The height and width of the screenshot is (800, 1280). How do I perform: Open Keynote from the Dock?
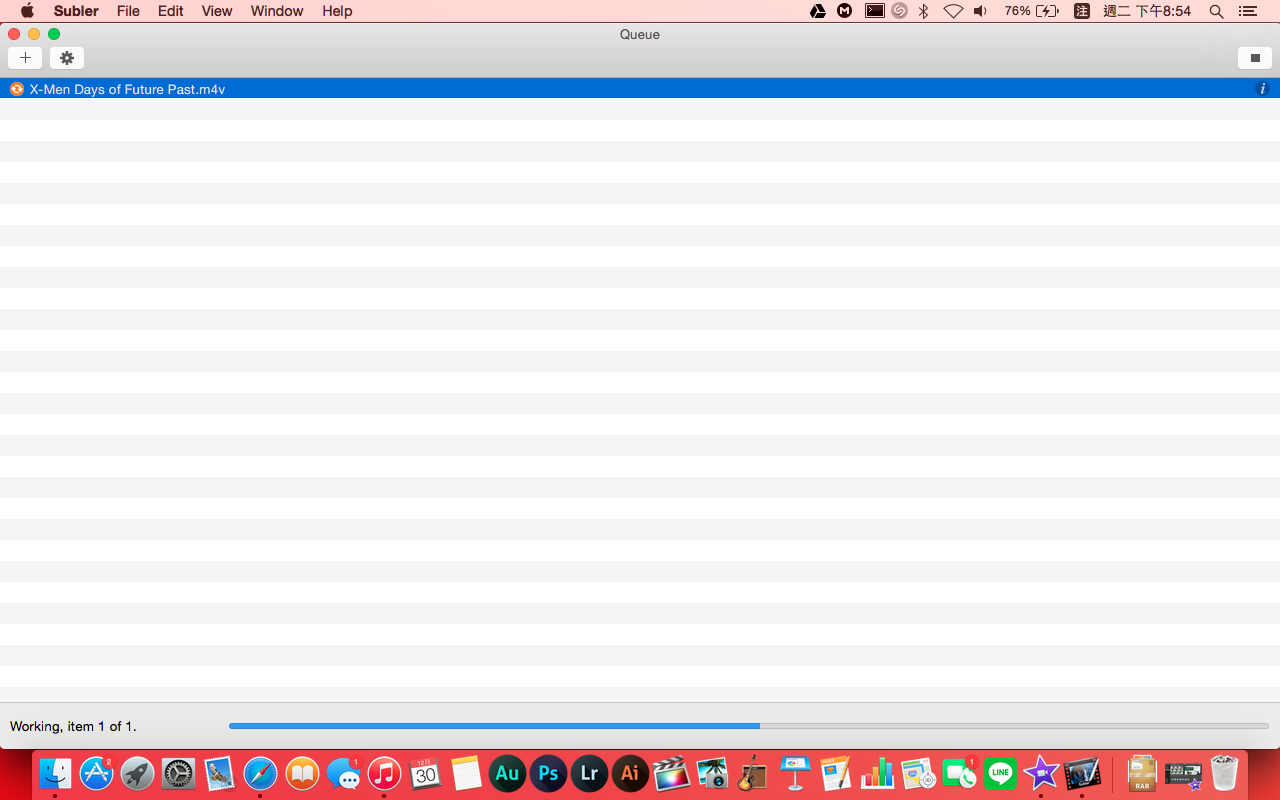[x=795, y=773]
